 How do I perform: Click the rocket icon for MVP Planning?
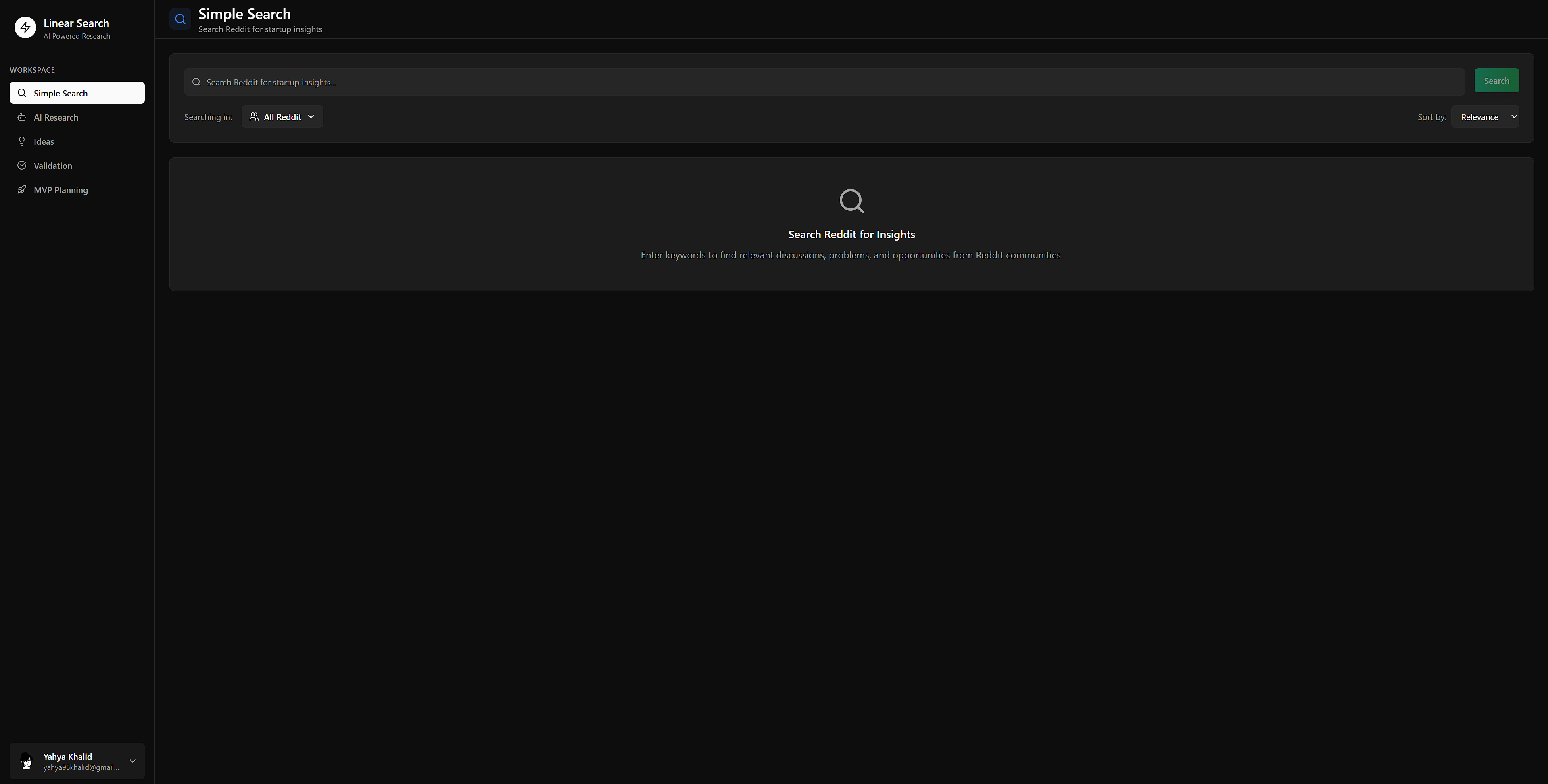(x=22, y=189)
